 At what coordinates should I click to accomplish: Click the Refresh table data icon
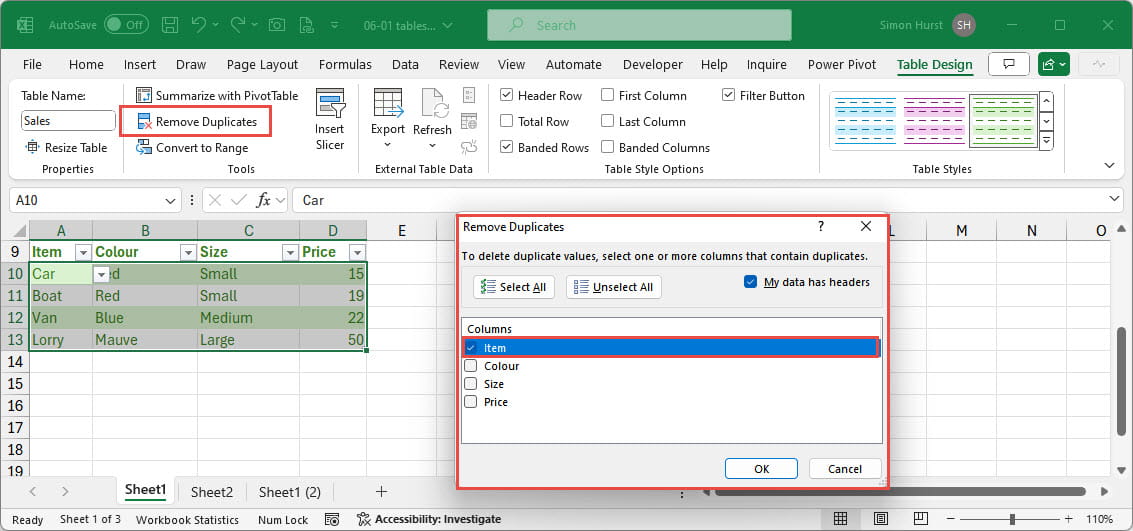tap(432, 104)
